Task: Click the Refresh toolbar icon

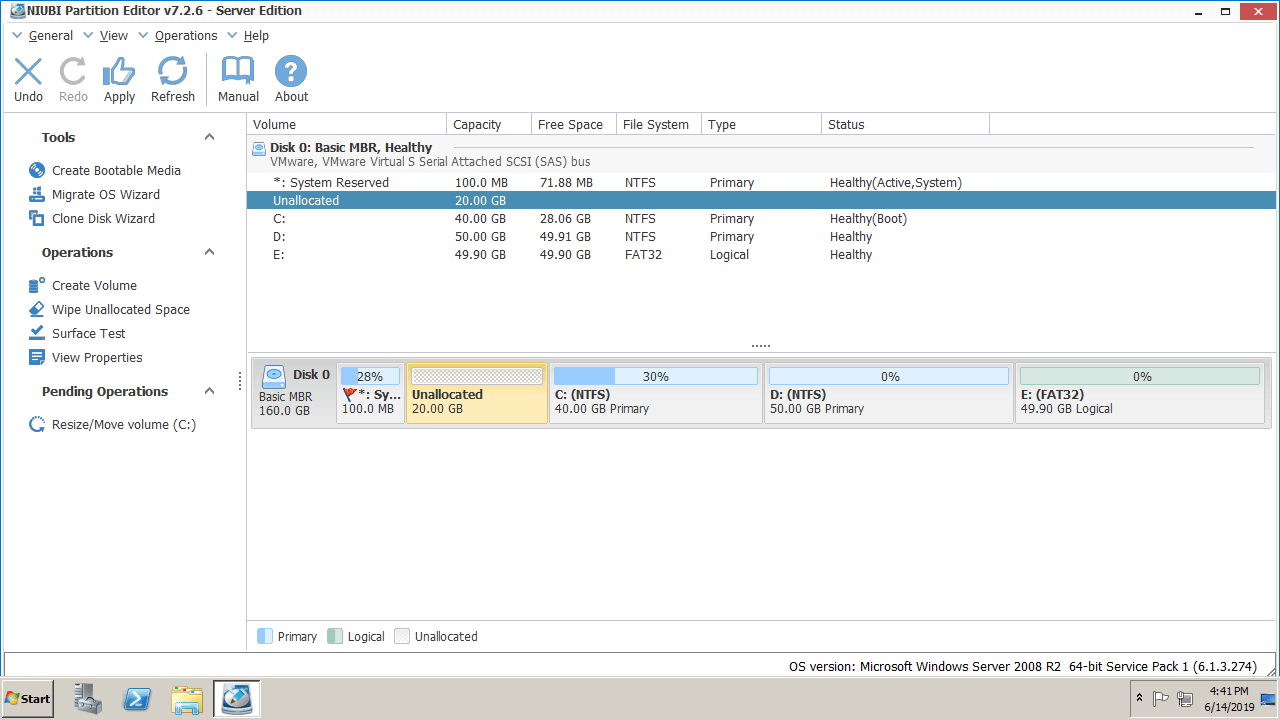Action: [x=172, y=79]
